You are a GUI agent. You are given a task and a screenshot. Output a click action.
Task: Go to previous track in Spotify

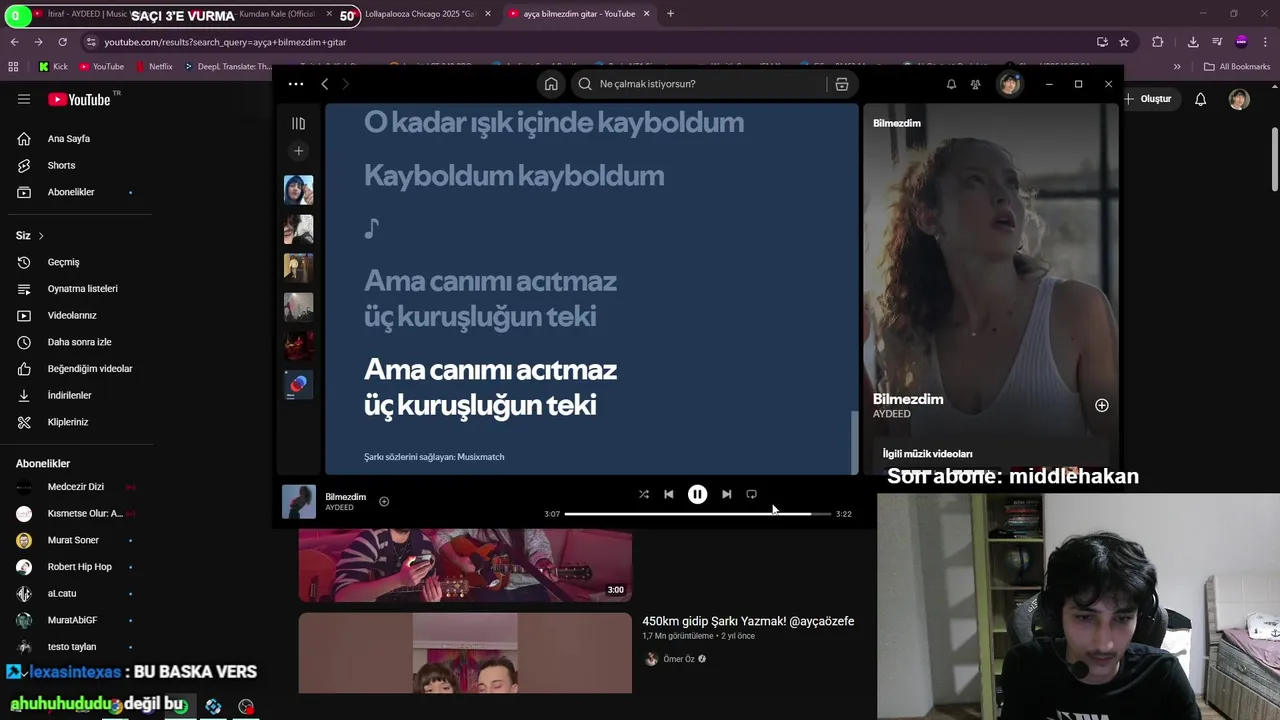pyautogui.click(x=669, y=494)
